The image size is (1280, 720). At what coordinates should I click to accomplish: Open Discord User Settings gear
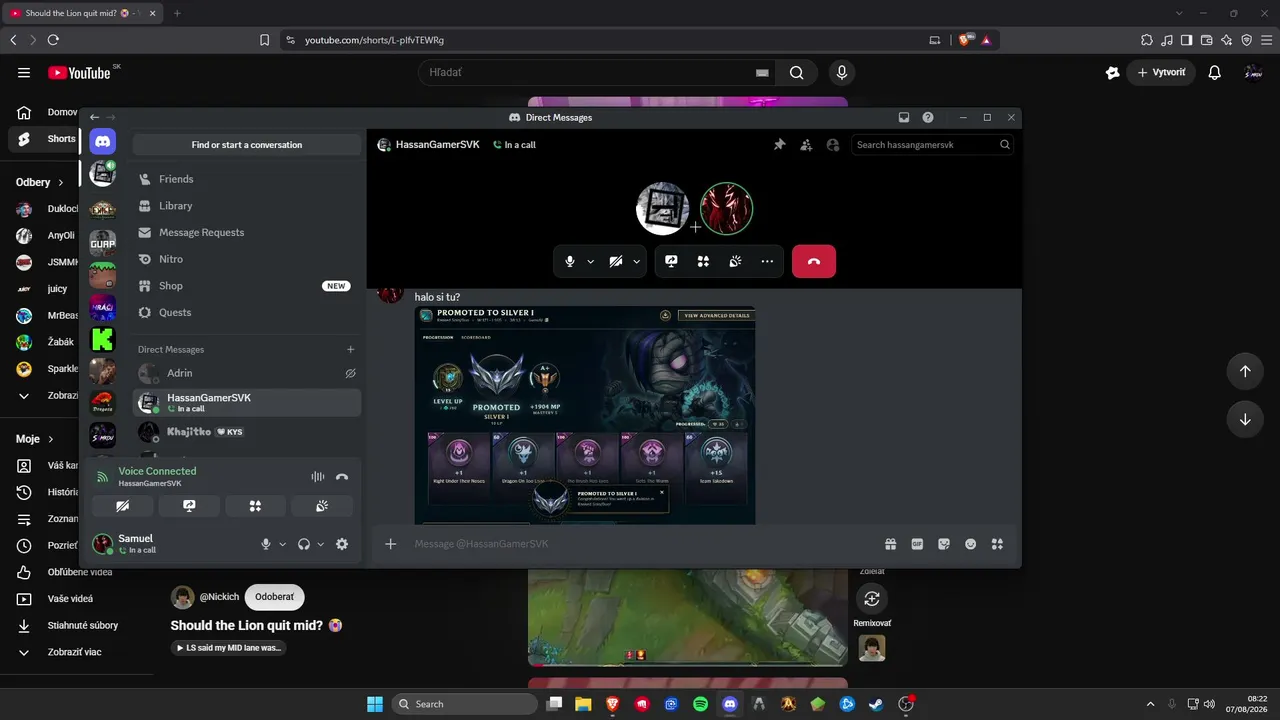pos(342,544)
